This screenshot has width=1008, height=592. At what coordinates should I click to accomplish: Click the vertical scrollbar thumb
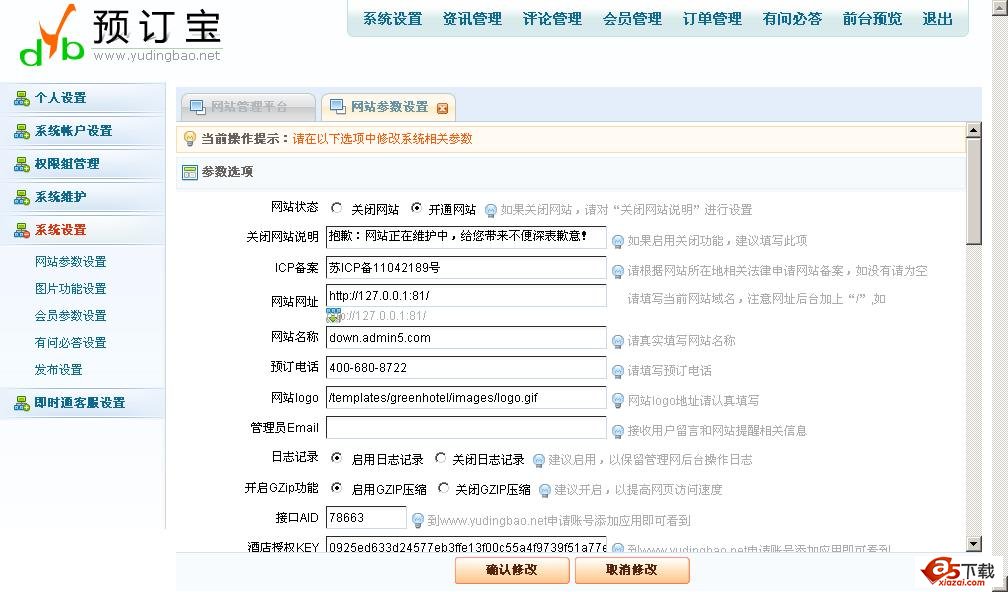(973, 192)
